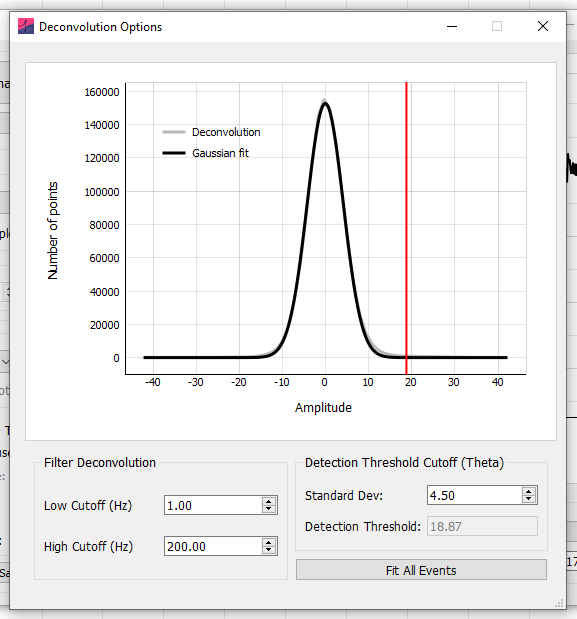Click the peak of the Gaussian curve
The height and width of the screenshot is (619, 577).
point(325,104)
